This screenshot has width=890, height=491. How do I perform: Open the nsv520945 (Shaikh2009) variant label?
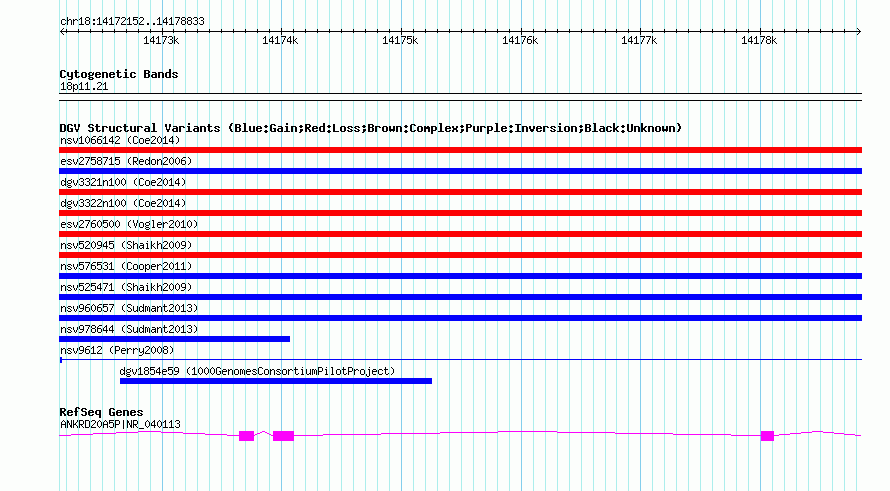click(x=126, y=245)
